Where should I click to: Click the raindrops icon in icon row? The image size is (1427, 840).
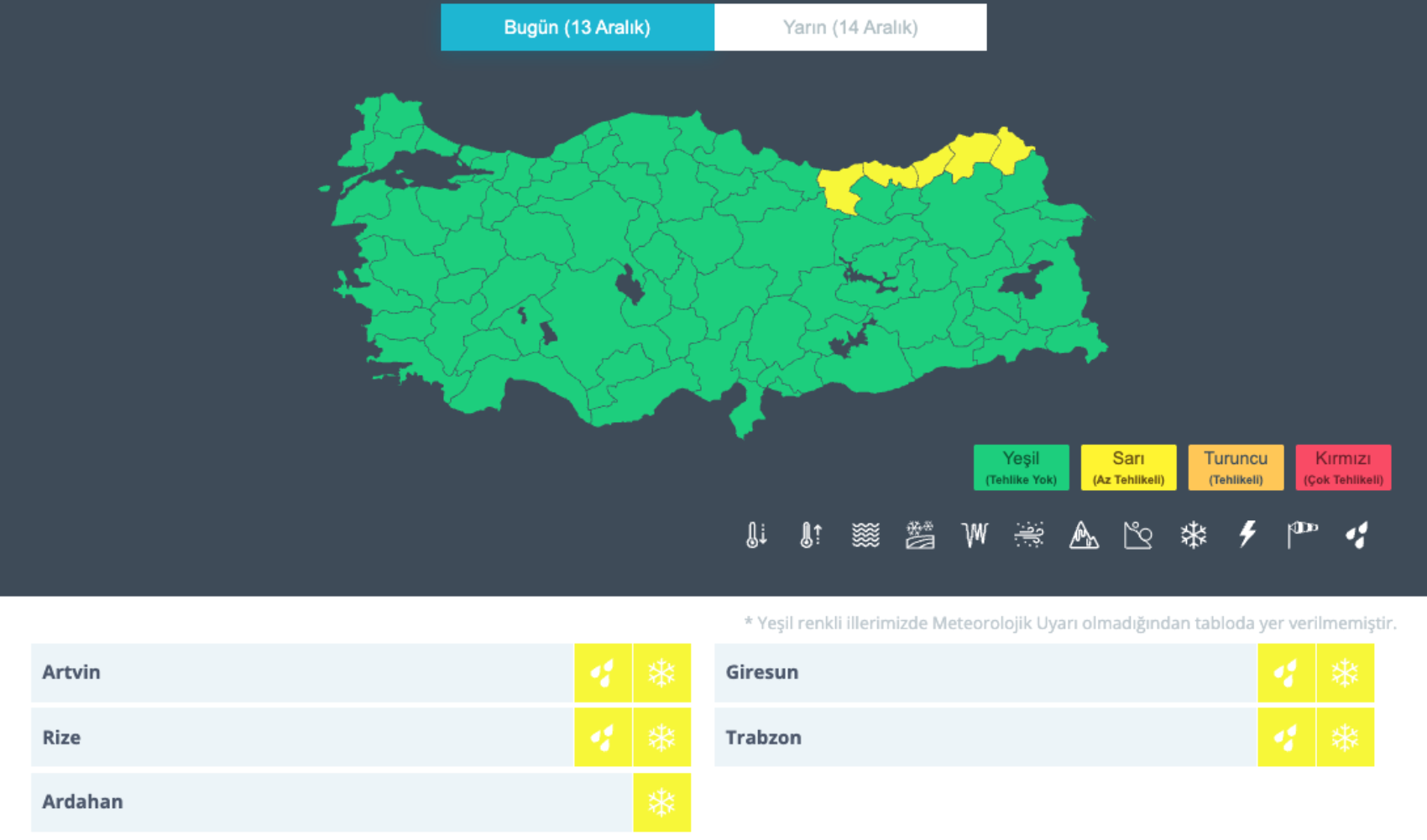coord(1356,535)
